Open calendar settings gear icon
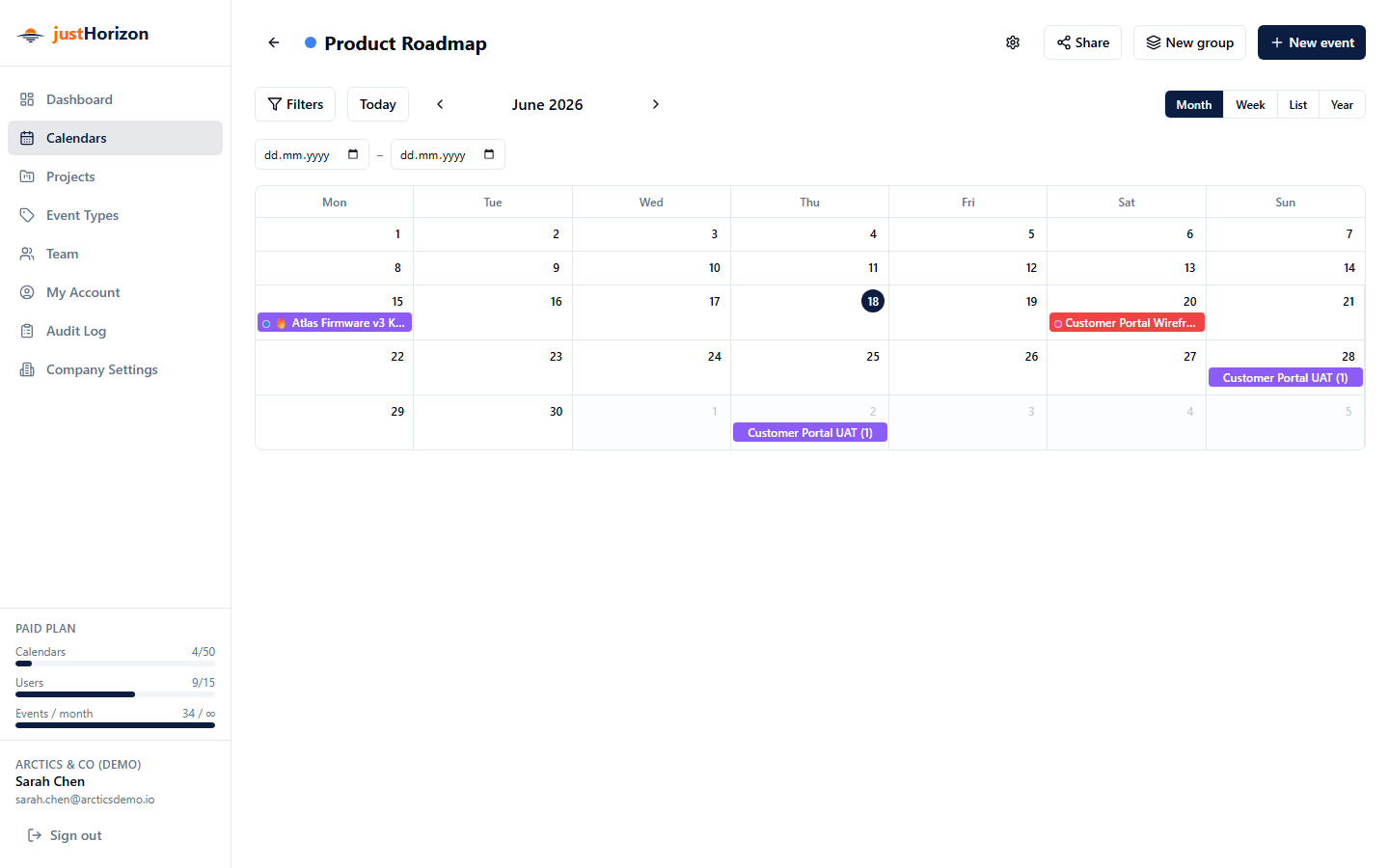 point(1013,42)
